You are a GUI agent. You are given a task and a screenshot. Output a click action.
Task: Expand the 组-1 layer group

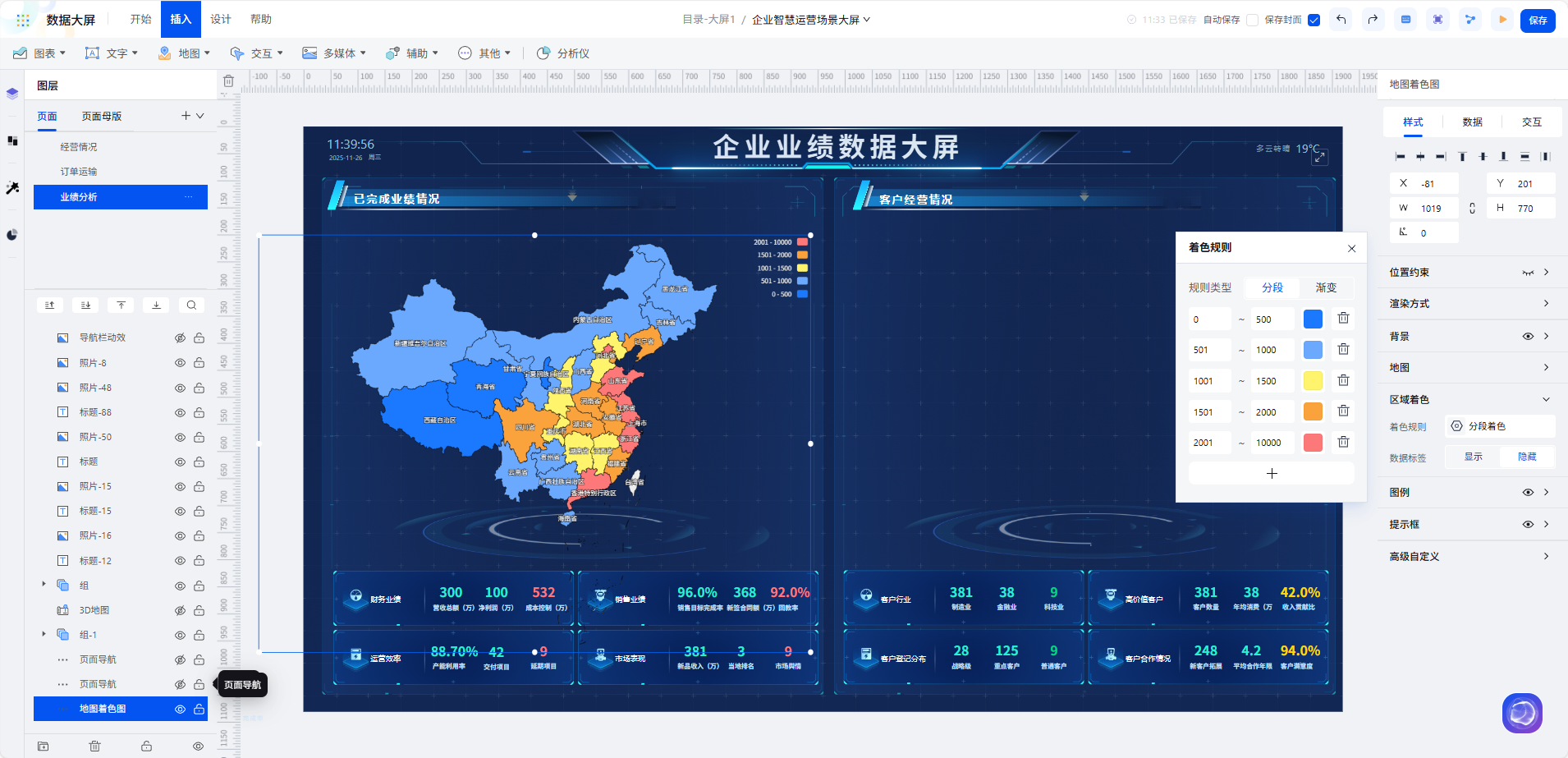44,634
